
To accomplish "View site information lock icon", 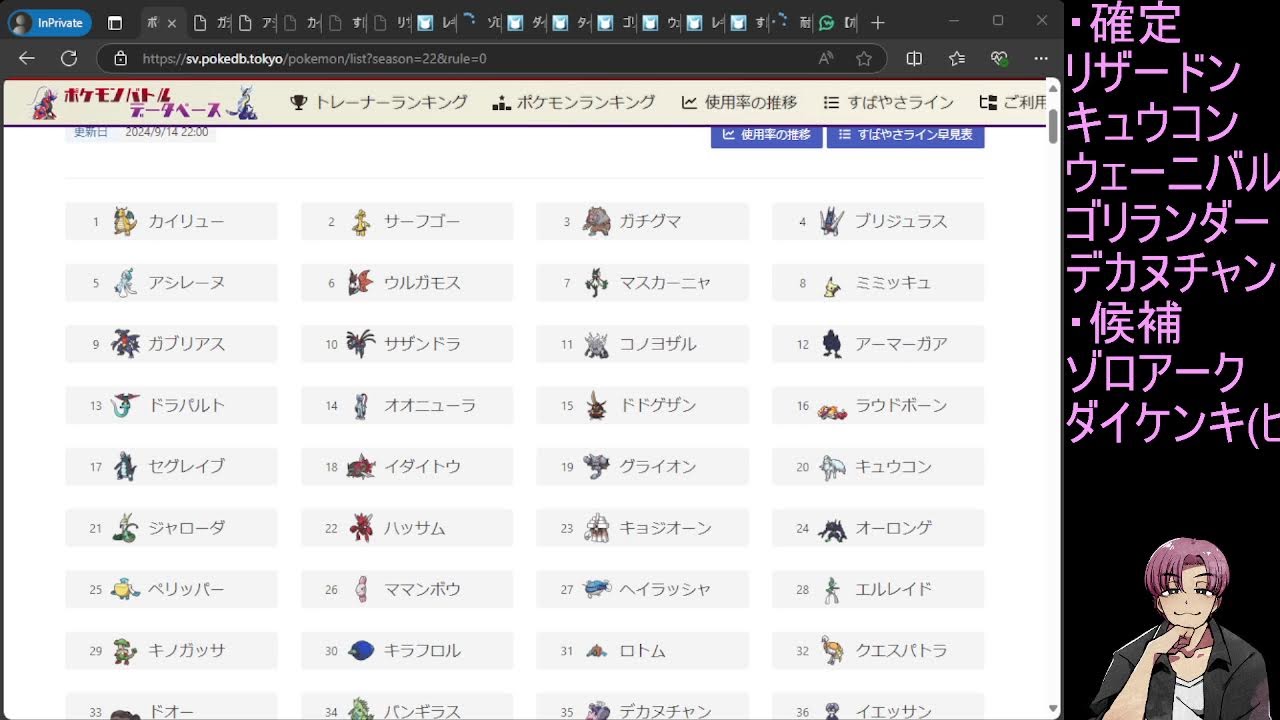I will (120, 59).
